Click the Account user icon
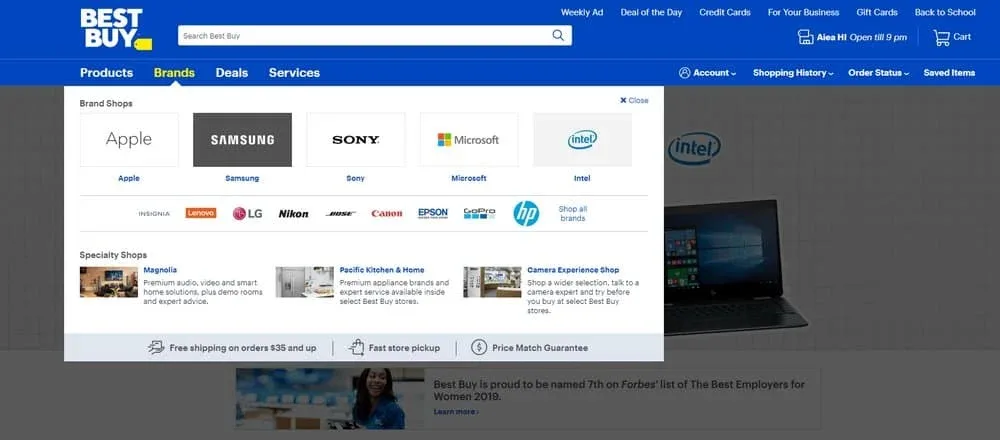This screenshot has width=1000, height=440. pyautogui.click(x=684, y=73)
